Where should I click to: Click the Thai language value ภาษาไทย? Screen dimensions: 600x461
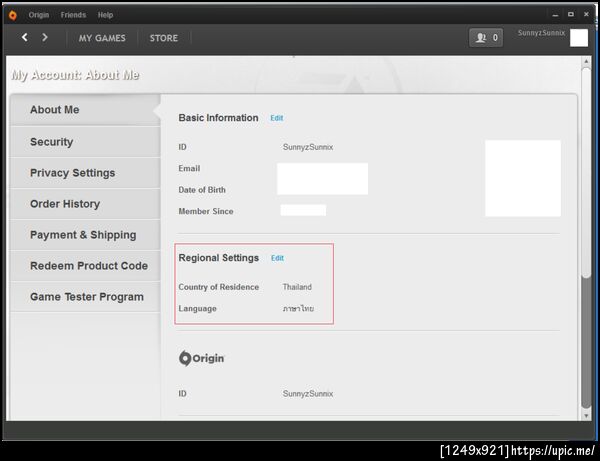[298, 308]
